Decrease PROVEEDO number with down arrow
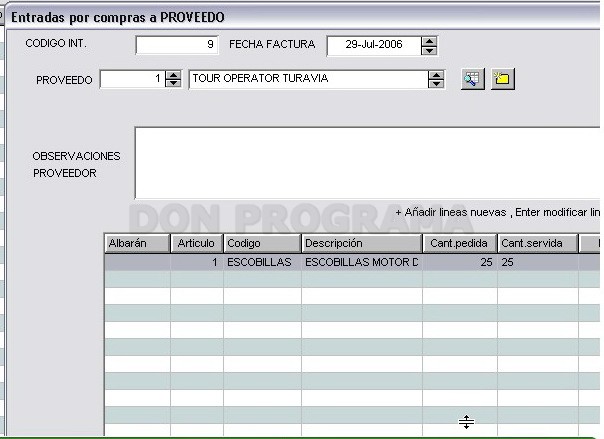The height and width of the screenshot is (439, 604). [x=173, y=83]
